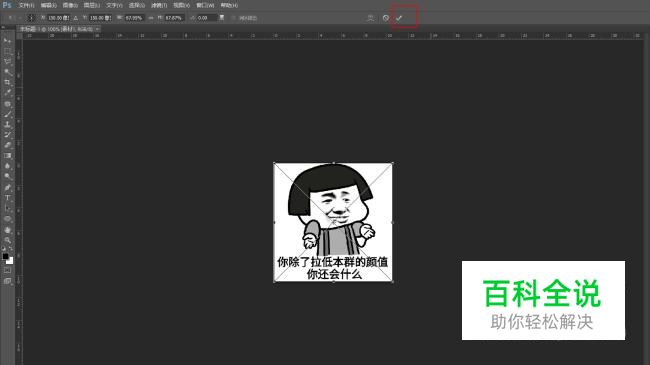
Task: Click the X position field
Action: coord(58,18)
